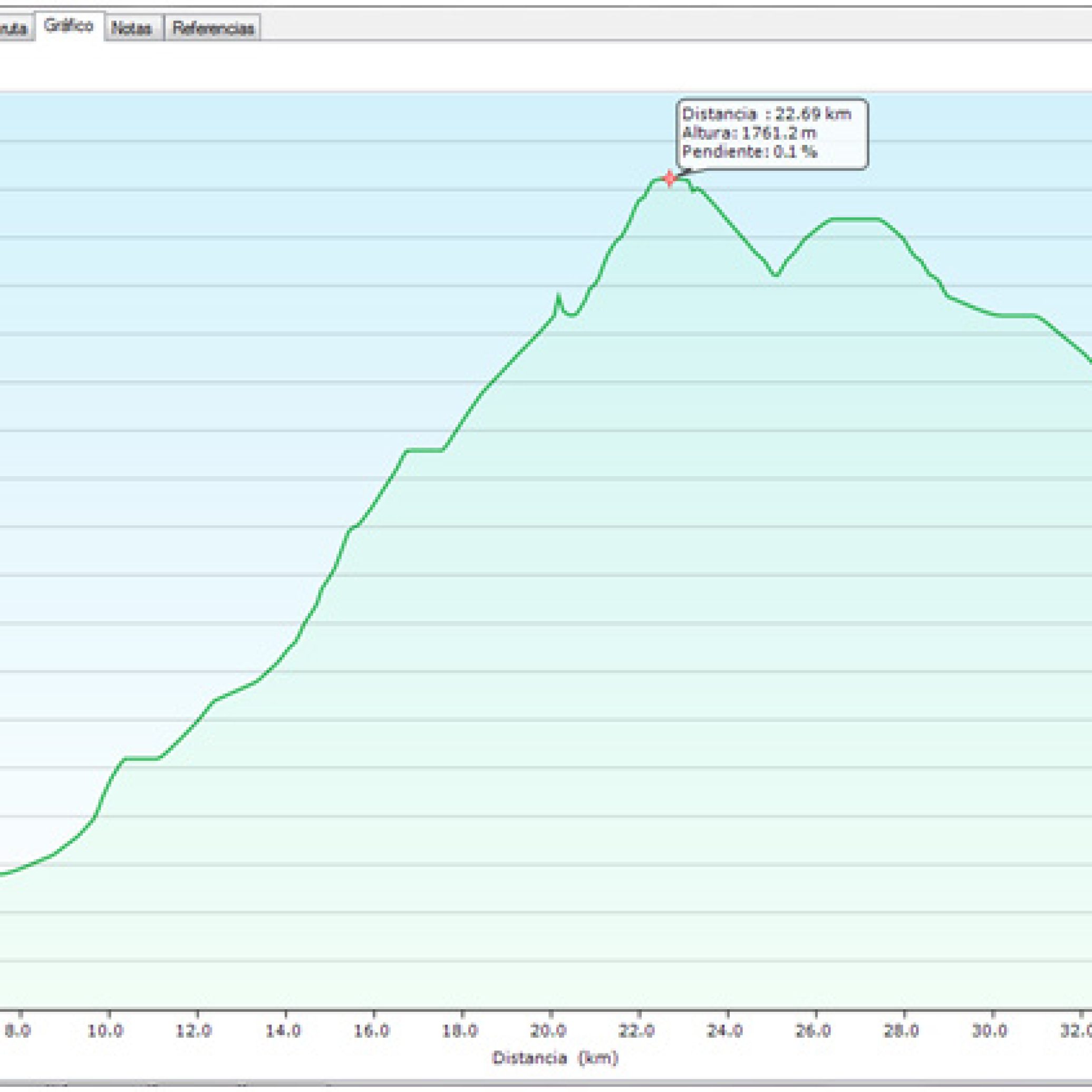The image size is (1092, 1092).
Task: Click the tooltip text 'Altura: 1761.2 m'
Action: coord(749,133)
